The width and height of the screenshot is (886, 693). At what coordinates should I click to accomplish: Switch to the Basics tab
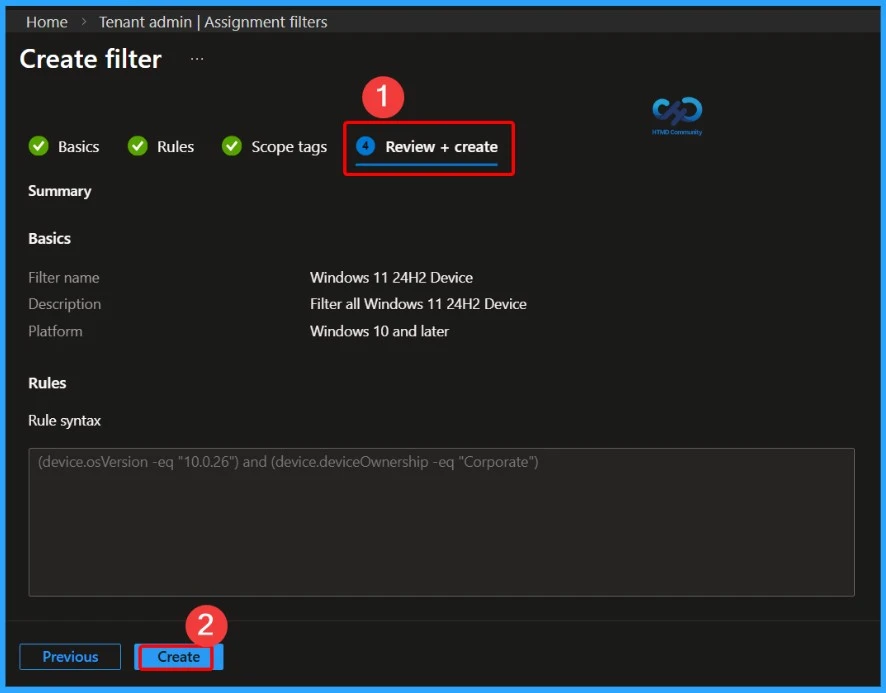pyautogui.click(x=79, y=146)
